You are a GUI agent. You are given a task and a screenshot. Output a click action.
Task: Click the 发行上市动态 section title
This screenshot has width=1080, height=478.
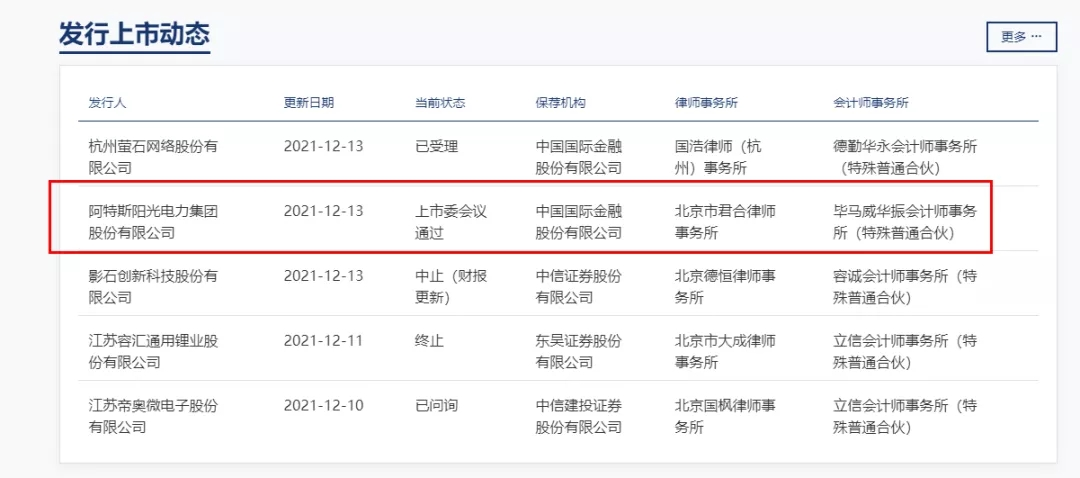tap(134, 34)
